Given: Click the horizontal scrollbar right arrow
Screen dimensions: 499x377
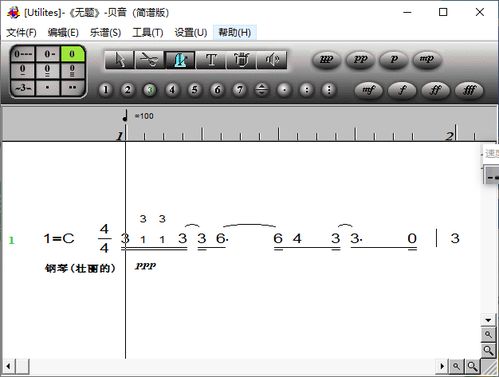Looking at the screenshot, I should (x=442, y=366).
